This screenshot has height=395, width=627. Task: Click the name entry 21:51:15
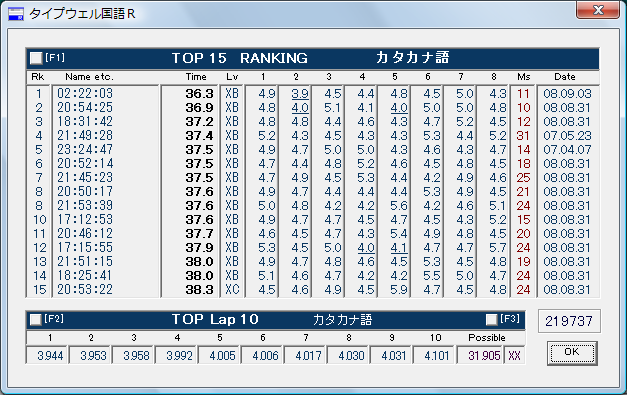[x=85, y=261]
